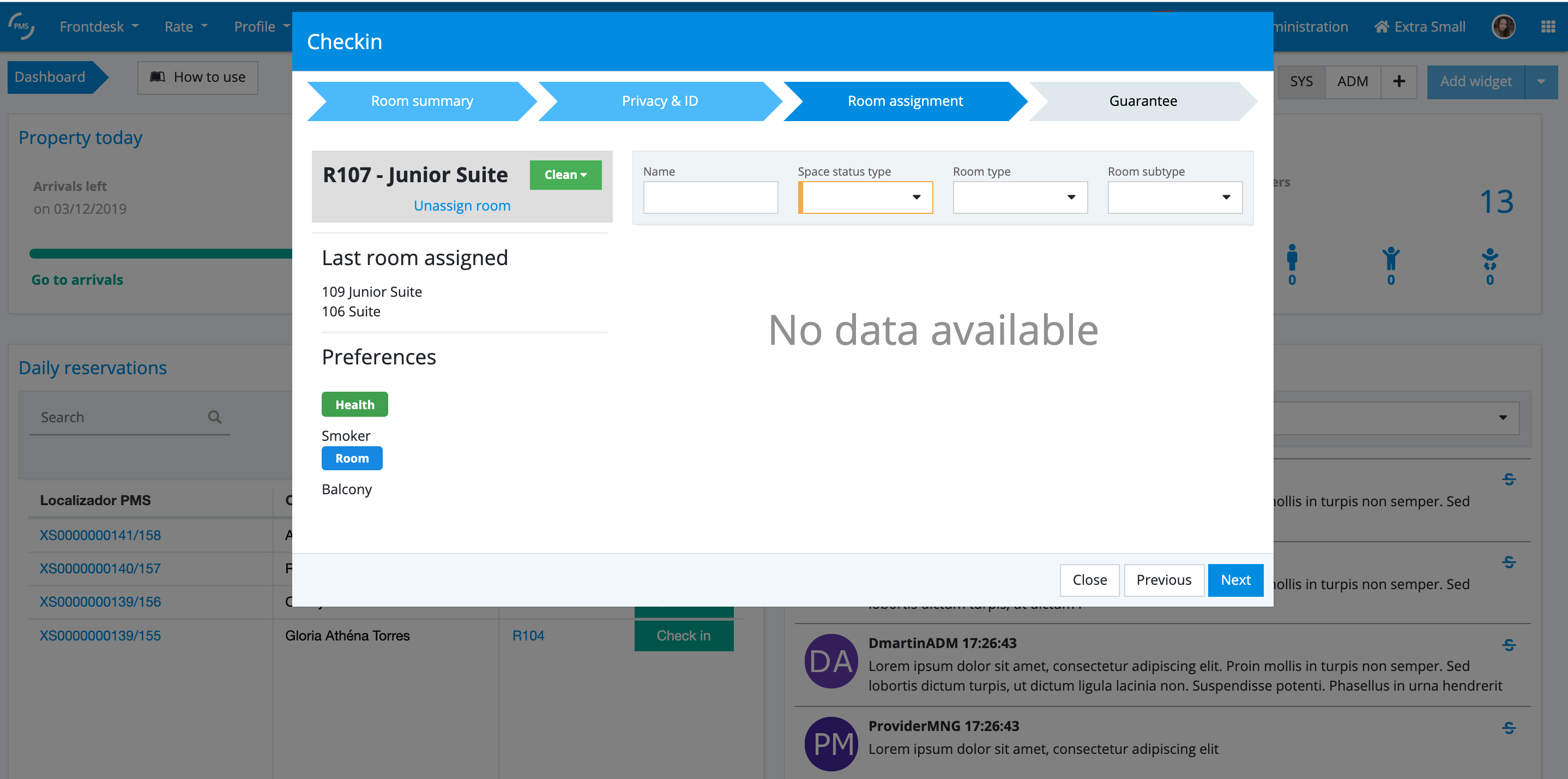Click the plus icon next to ADM

(x=1399, y=81)
